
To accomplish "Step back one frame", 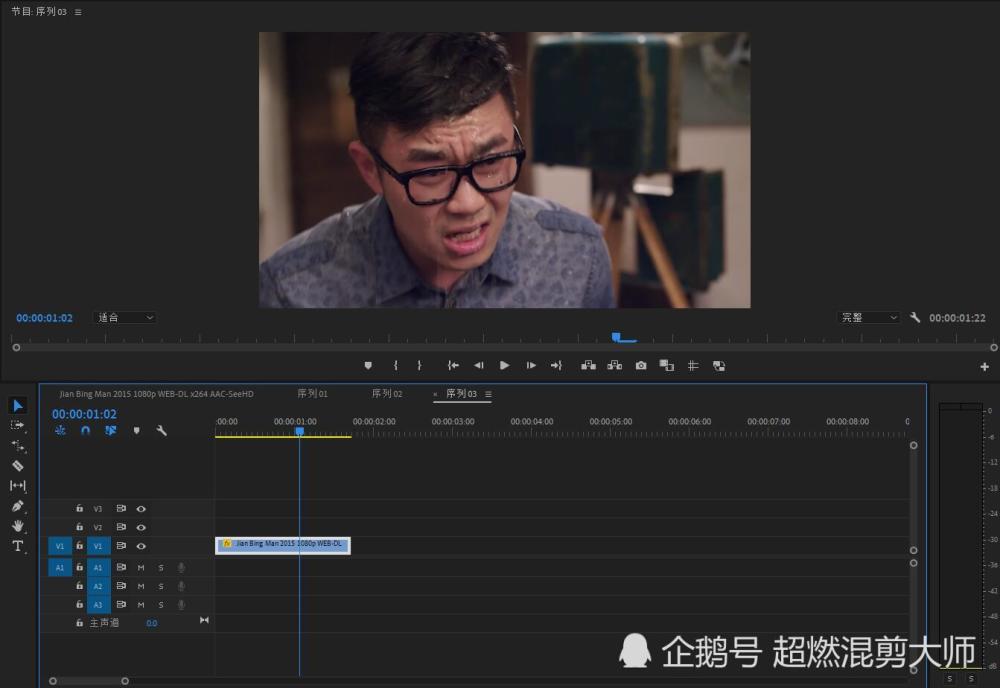I will (x=478, y=365).
